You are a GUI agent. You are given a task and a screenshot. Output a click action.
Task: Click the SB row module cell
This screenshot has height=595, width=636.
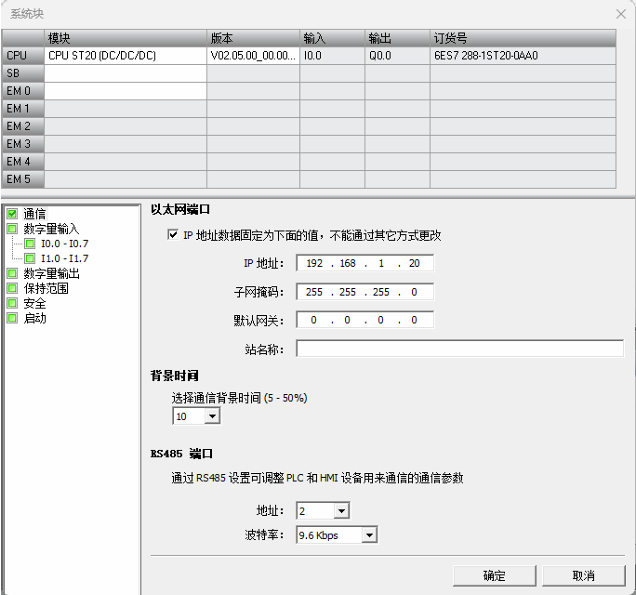[x=125, y=73]
